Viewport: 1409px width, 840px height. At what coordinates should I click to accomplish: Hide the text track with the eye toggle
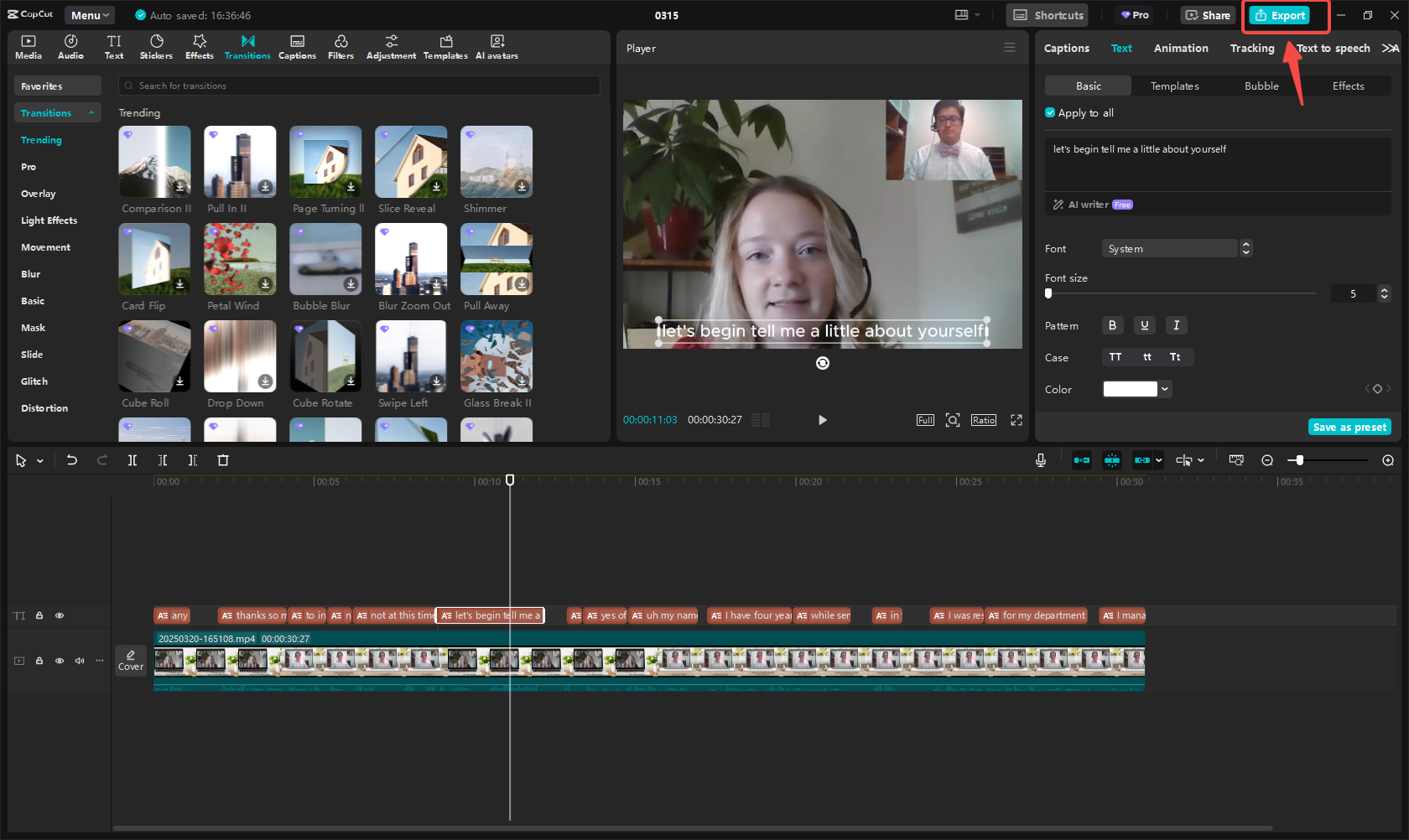tap(60, 615)
